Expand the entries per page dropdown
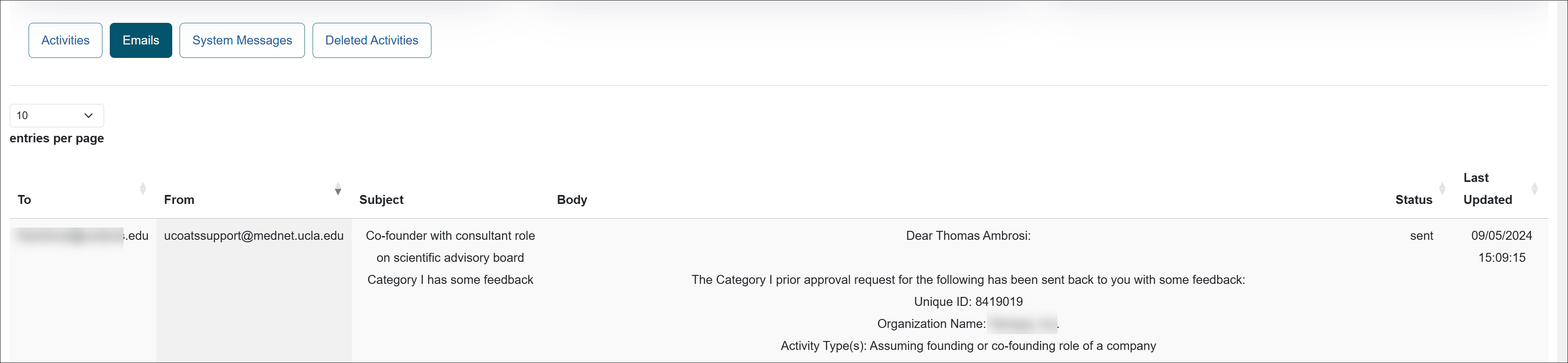Image resolution: width=1568 pixels, height=363 pixels. click(x=57, y=115)
